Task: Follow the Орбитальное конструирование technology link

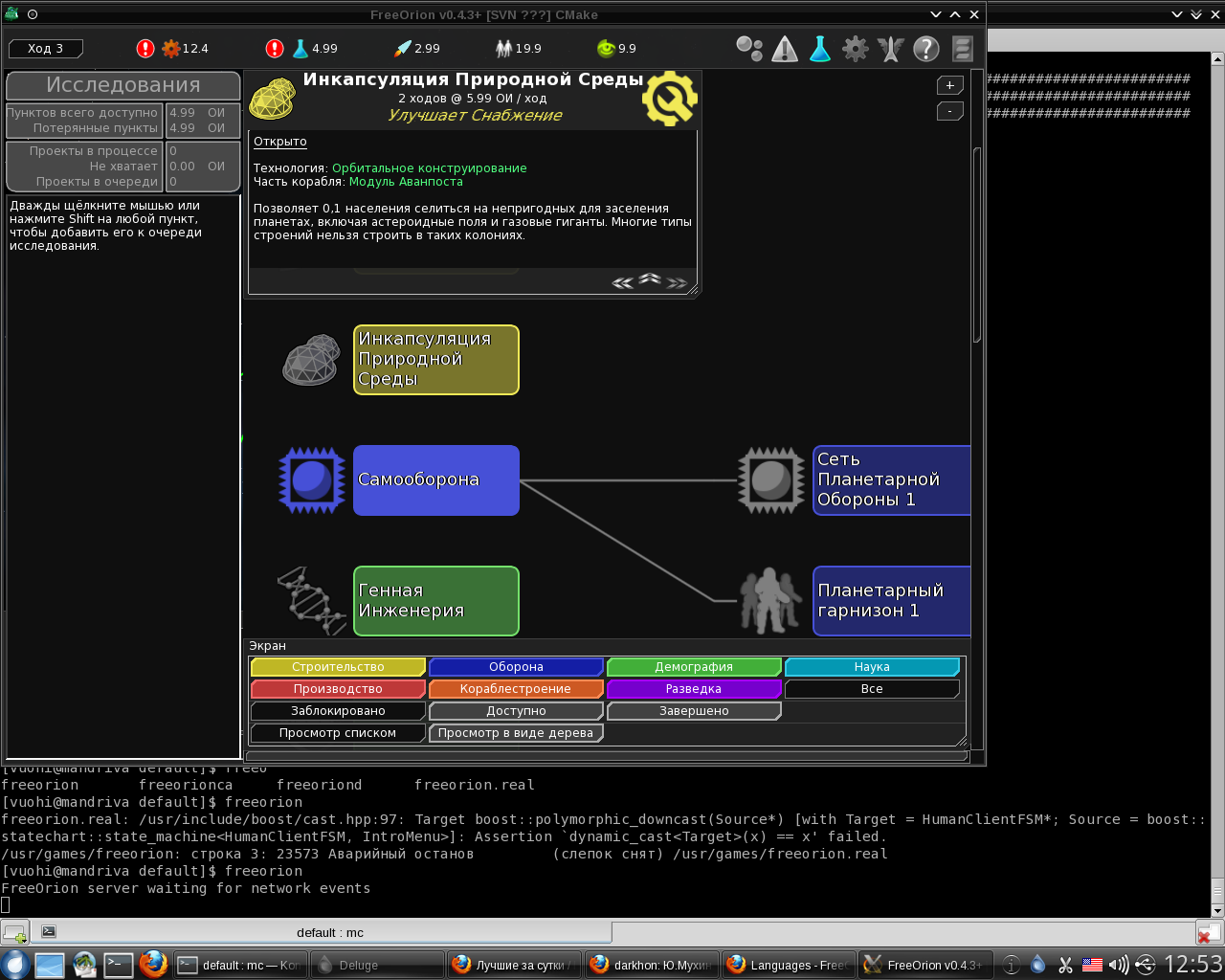Action: [x=429, y=168]
